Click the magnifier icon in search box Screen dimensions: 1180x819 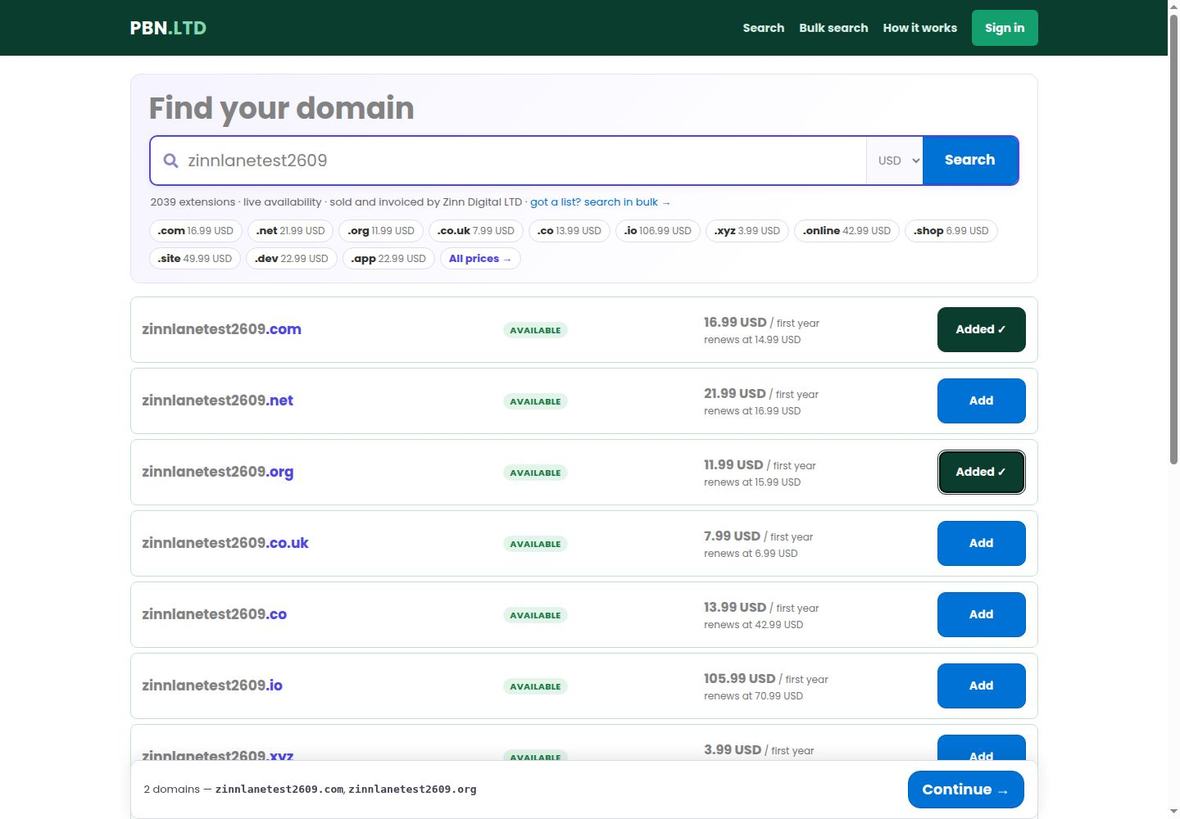click(171, 160)
